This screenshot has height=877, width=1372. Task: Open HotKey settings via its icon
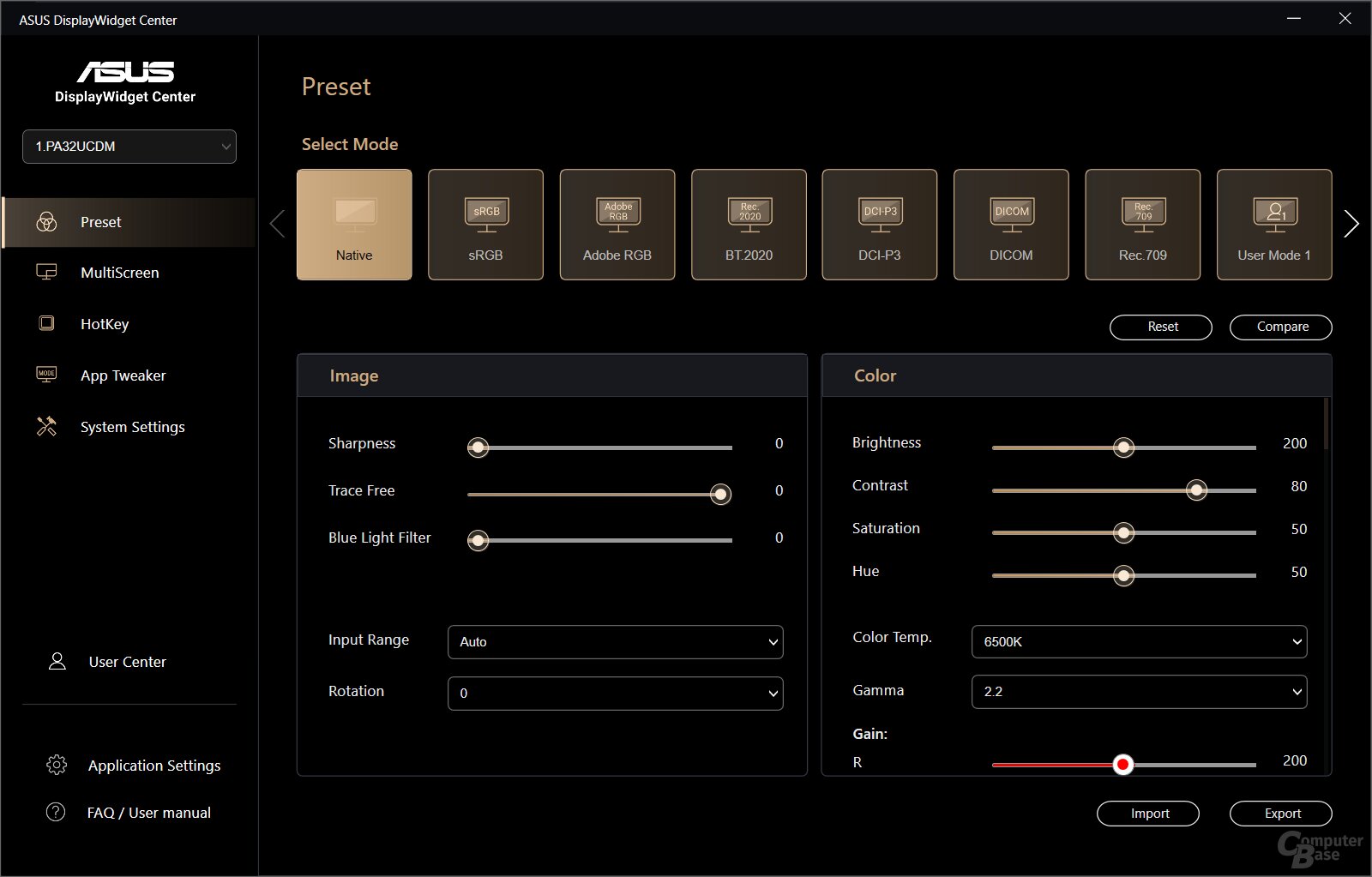pos(45,323)
